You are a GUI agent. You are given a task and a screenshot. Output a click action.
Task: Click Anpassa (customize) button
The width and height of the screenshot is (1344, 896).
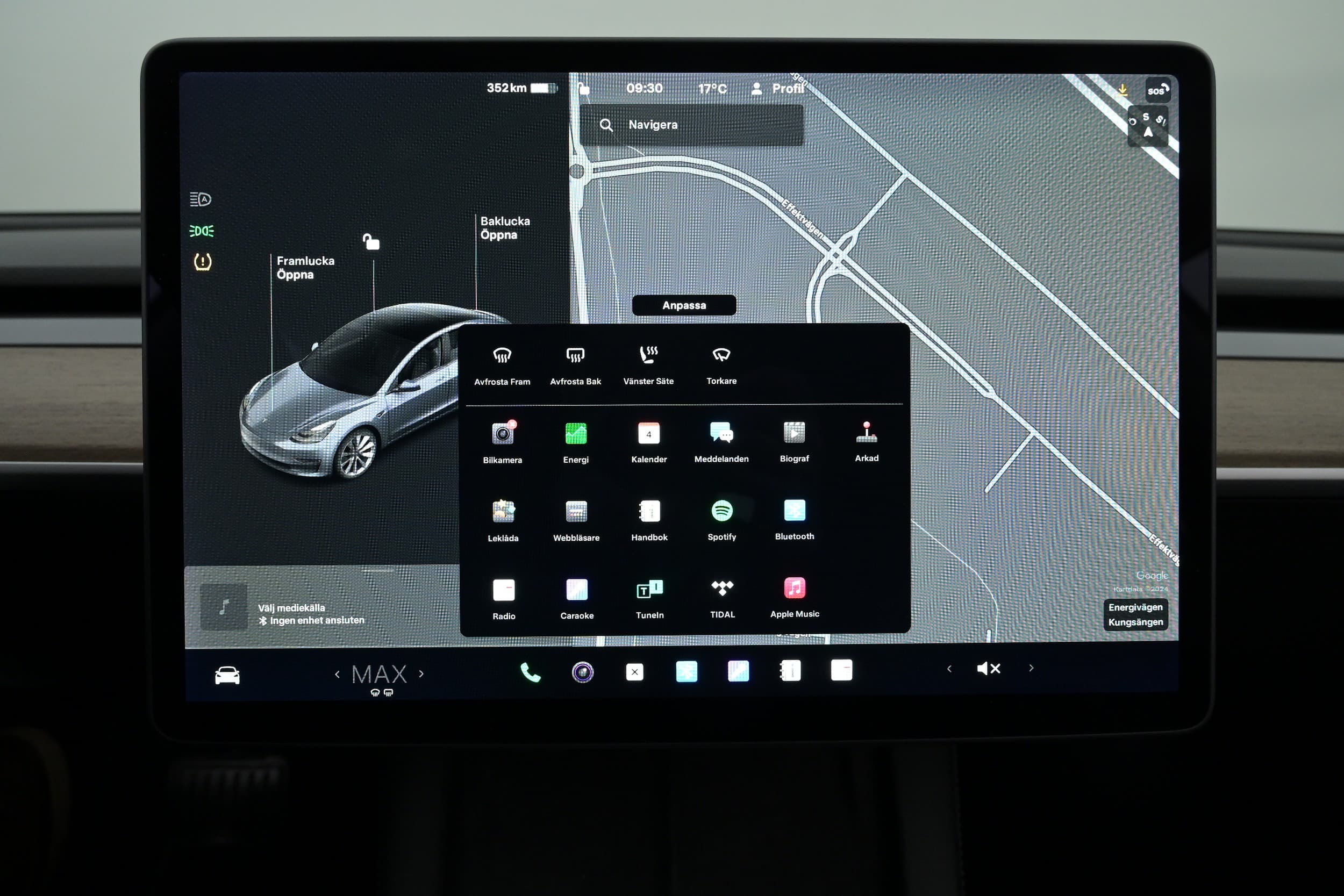[x=684, y=305]
